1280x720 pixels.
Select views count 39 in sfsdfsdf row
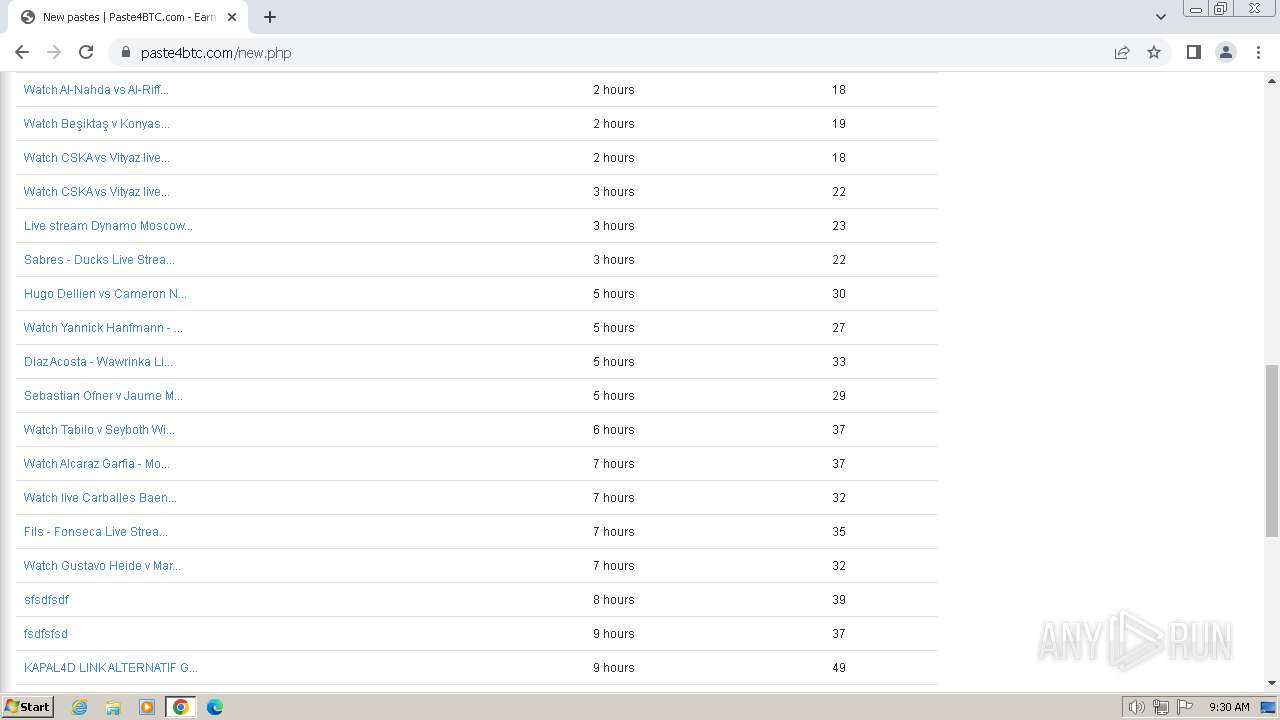(839, 600)
